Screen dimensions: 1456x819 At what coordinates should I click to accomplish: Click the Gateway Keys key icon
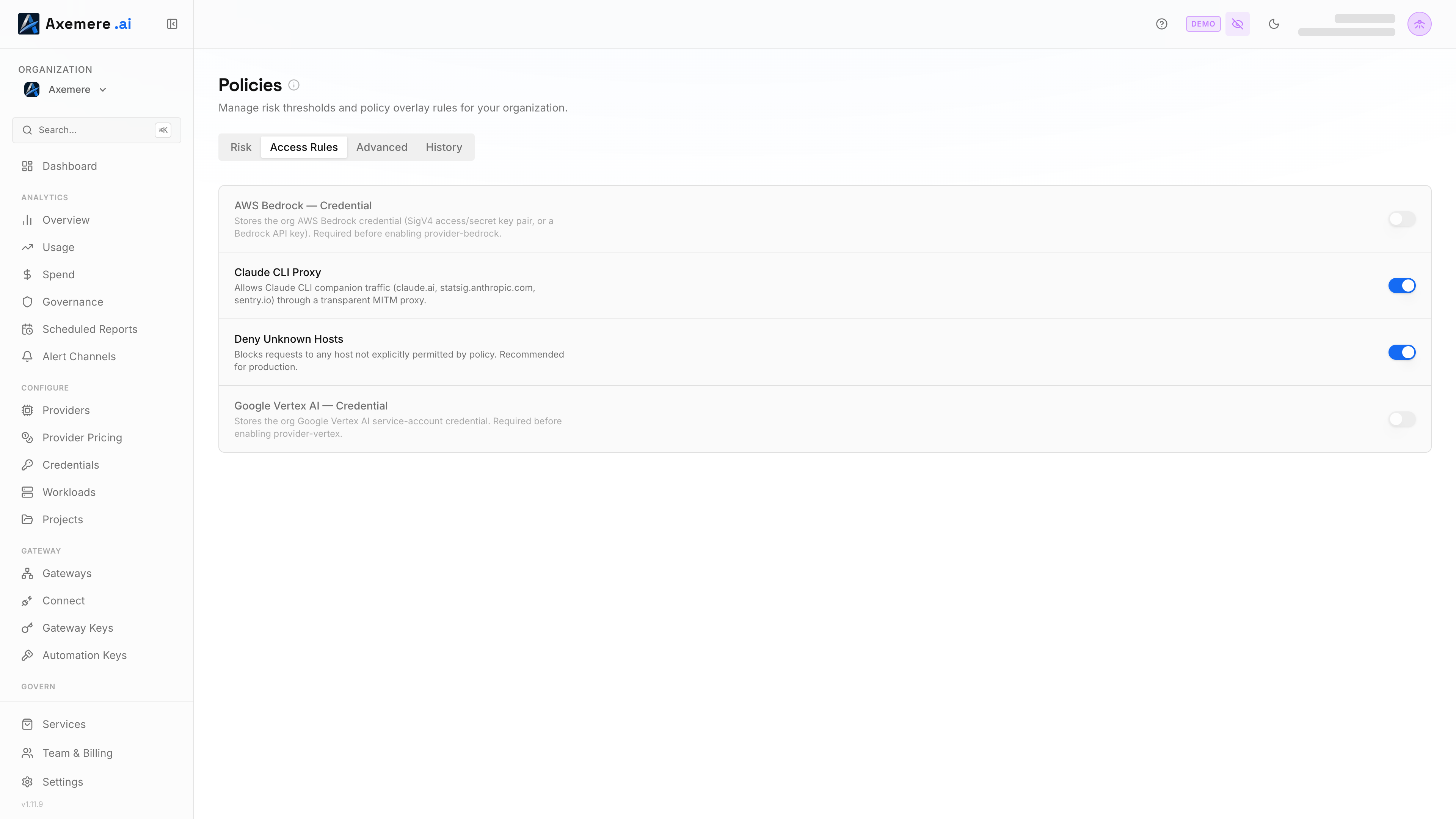(x=27, y=628)
